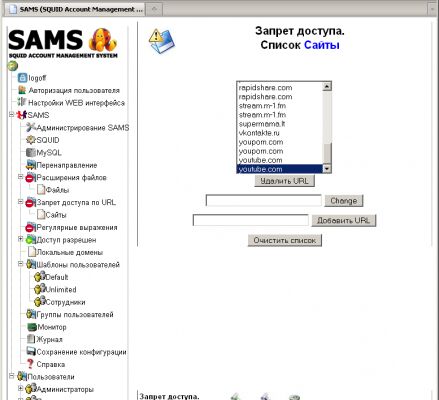This screenshot has width=439, height=400.
Task: Click the users icon of Шаблоны пользователей
Action: pyautogui.click(x=31, y=264)
